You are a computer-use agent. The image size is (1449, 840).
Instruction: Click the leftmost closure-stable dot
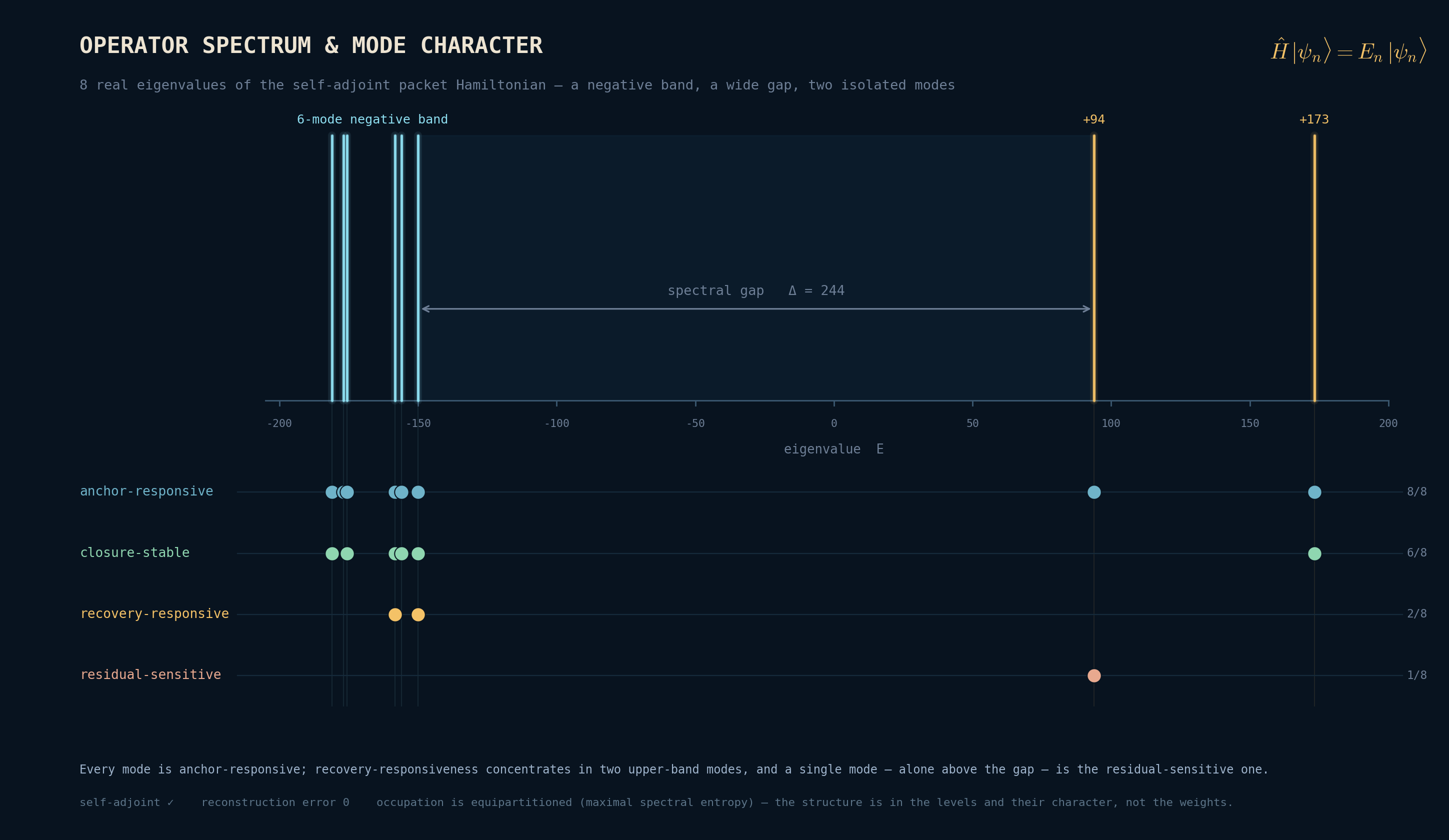point(332,553)
